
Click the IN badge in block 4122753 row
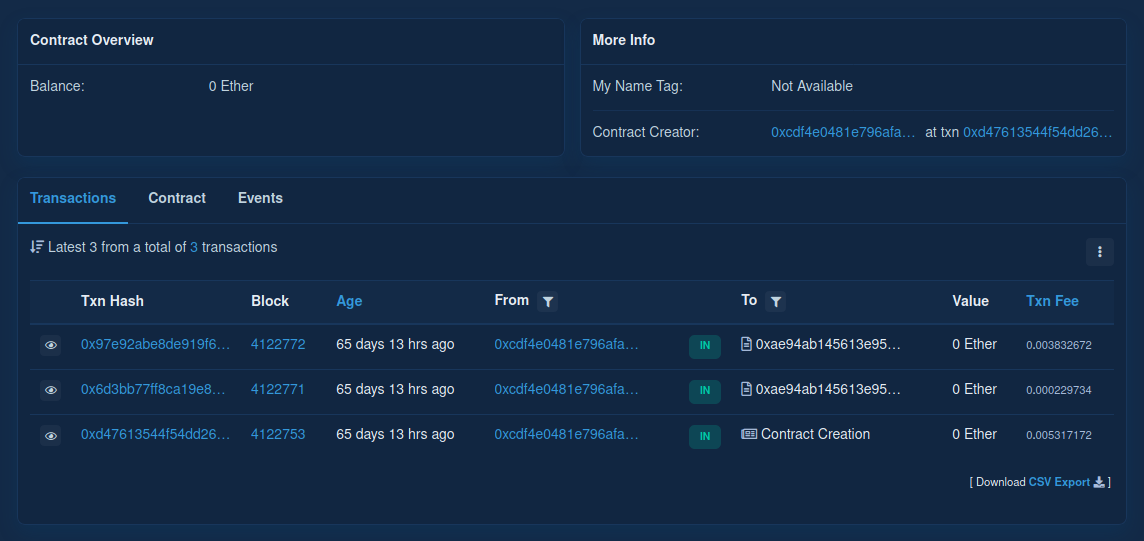coord(704,436)
